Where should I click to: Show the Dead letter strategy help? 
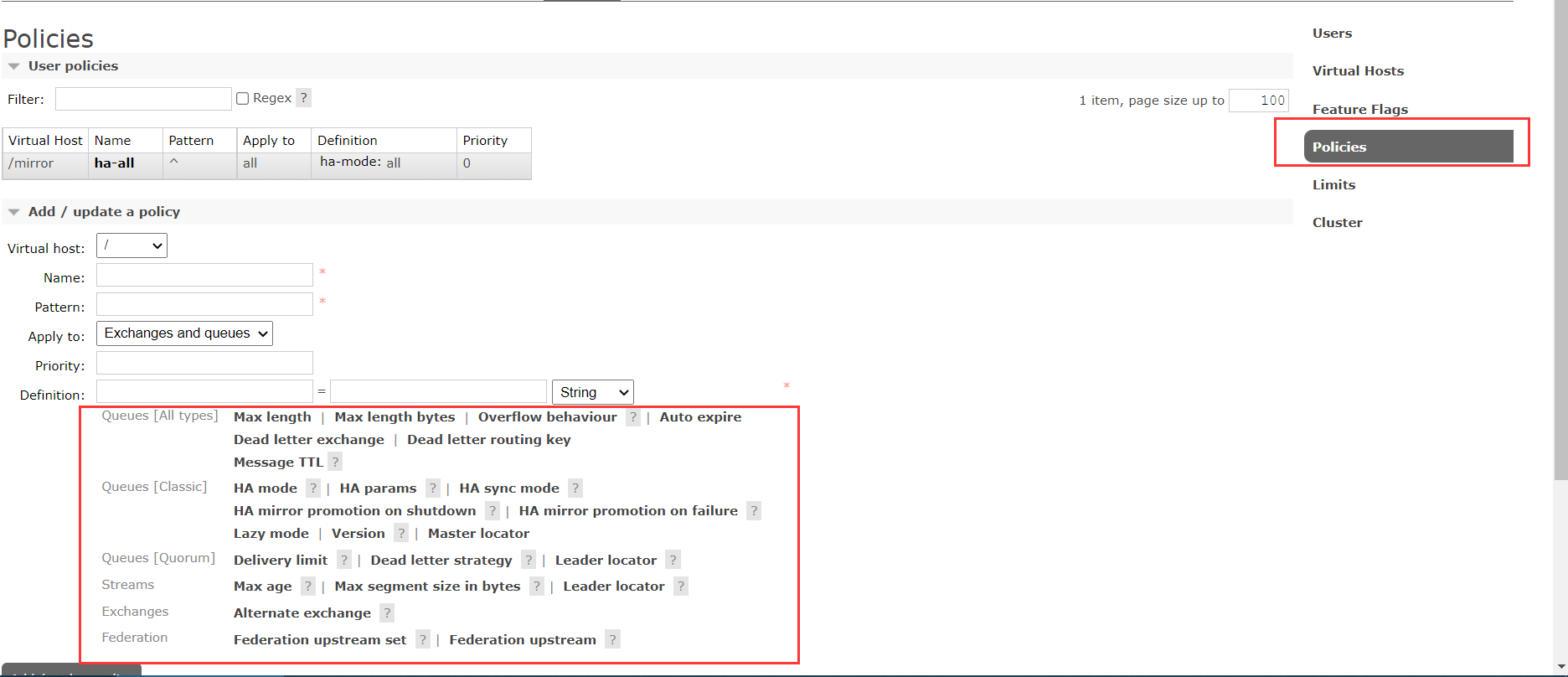tap(529, 561)
